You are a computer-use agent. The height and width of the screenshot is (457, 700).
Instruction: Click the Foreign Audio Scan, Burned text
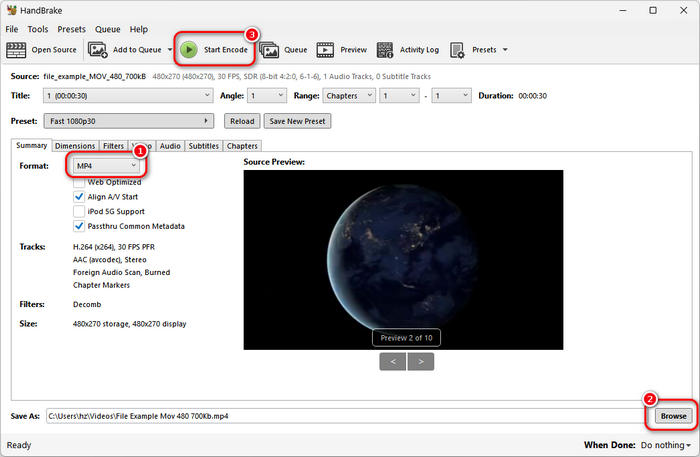121,272
